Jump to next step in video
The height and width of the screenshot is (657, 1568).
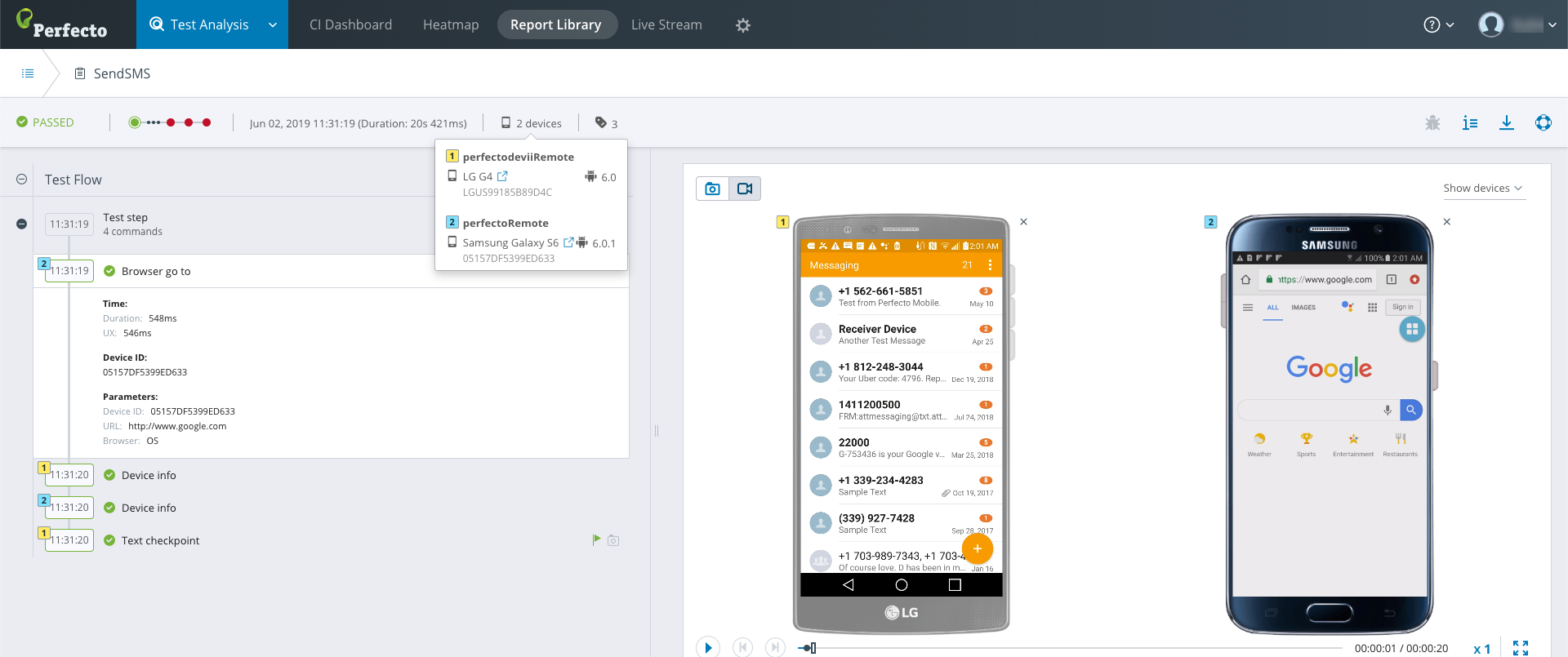pos(775,648)
